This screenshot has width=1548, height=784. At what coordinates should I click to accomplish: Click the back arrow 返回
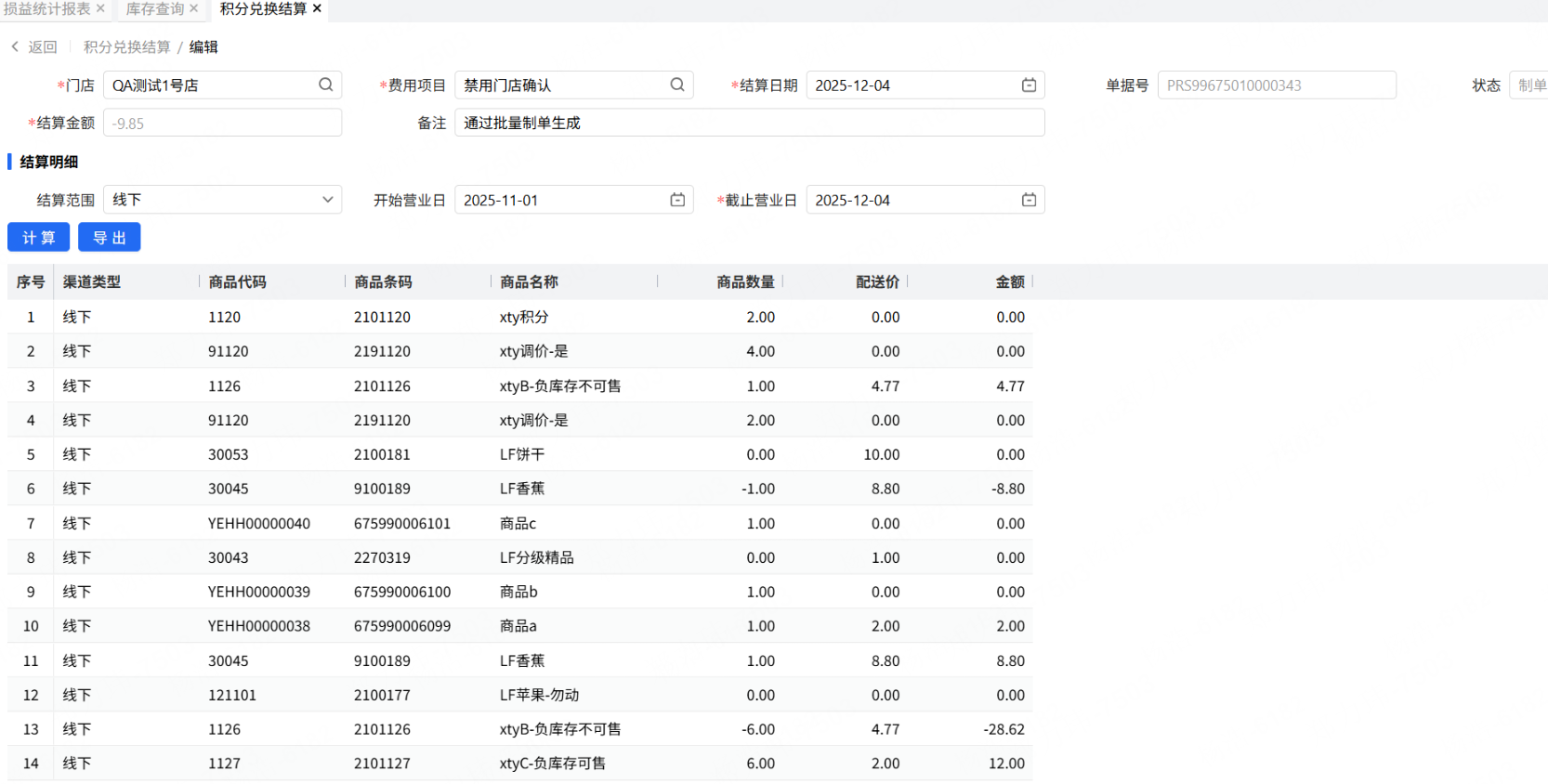[x=33, y=46]
